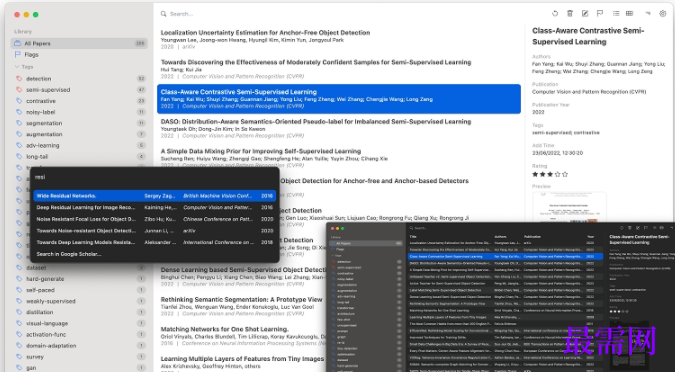The width and height of the screenshot is (675, 372).
Task: Switch to list view using the lines icon
Action: point(616,14)
